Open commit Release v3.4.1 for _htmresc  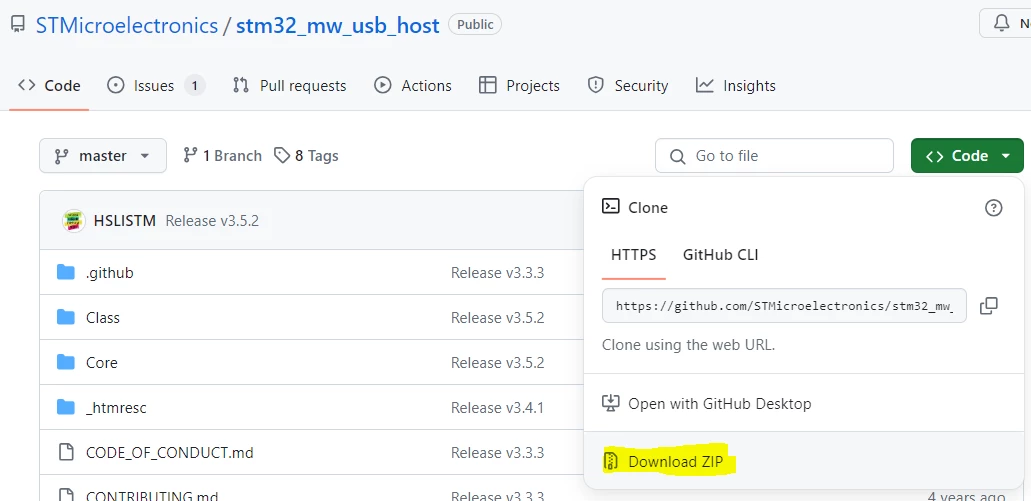497,408
